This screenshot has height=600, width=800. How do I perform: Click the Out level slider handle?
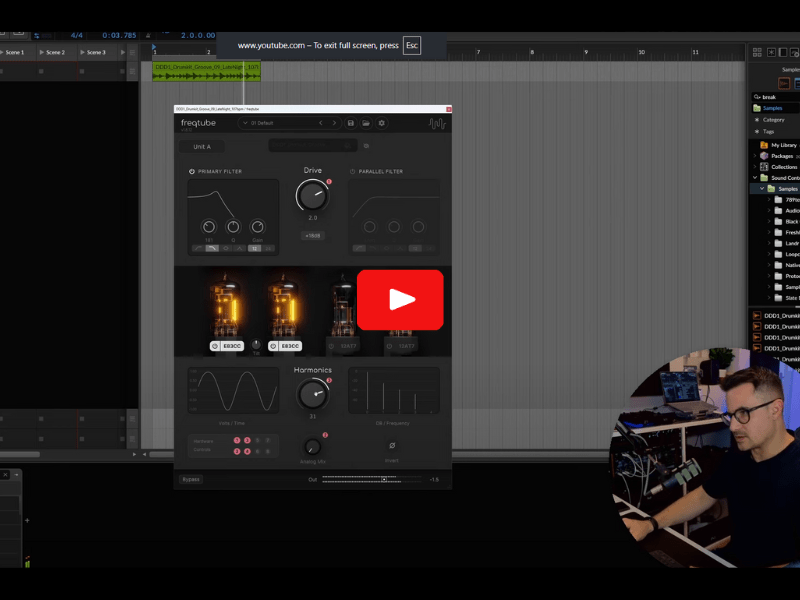[x=383, y=479]
